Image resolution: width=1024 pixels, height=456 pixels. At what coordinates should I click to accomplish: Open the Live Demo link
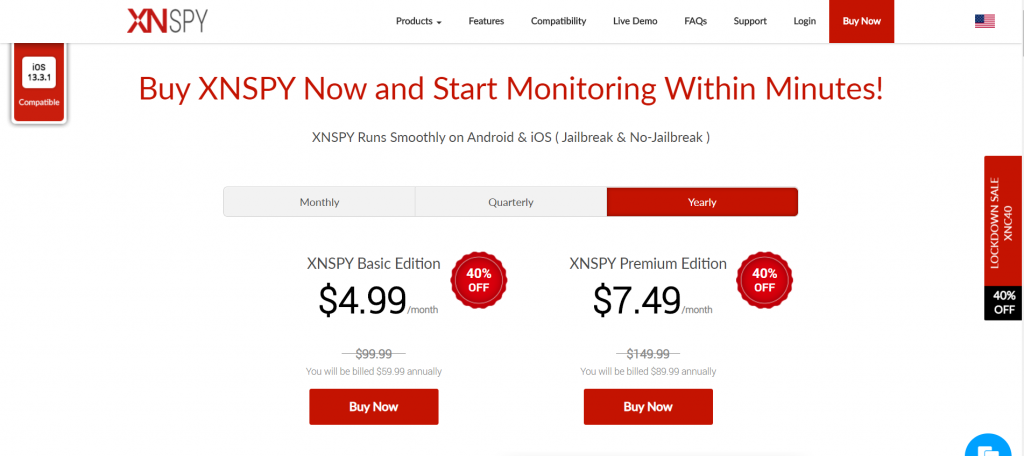coord(635,21)
